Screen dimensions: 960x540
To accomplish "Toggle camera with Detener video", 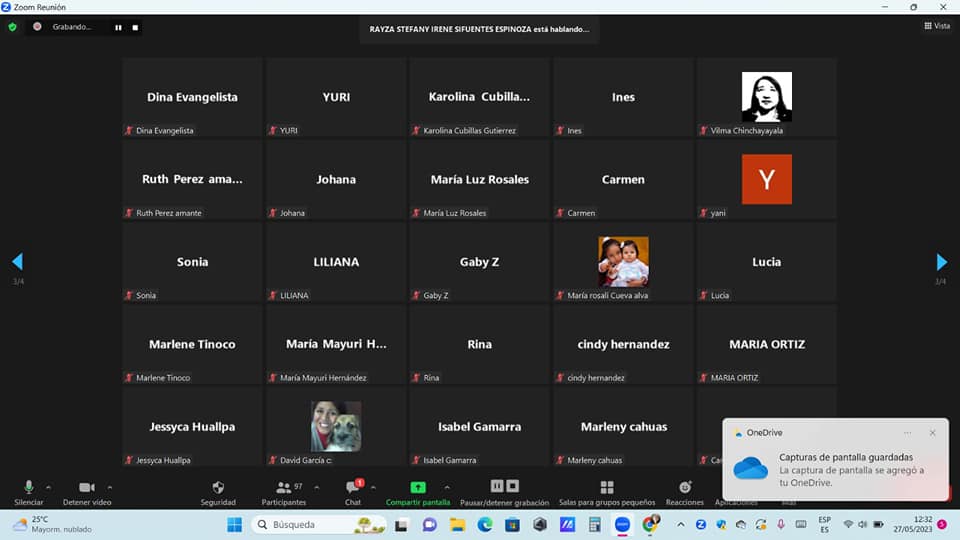I will click(86, 489).
